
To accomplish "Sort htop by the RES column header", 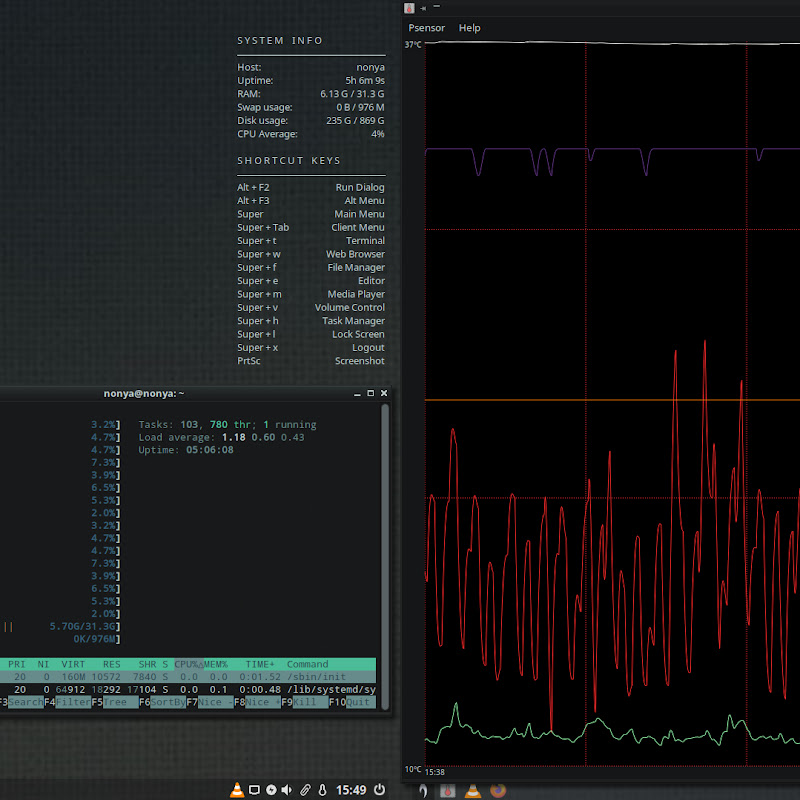I will point(112,664).
